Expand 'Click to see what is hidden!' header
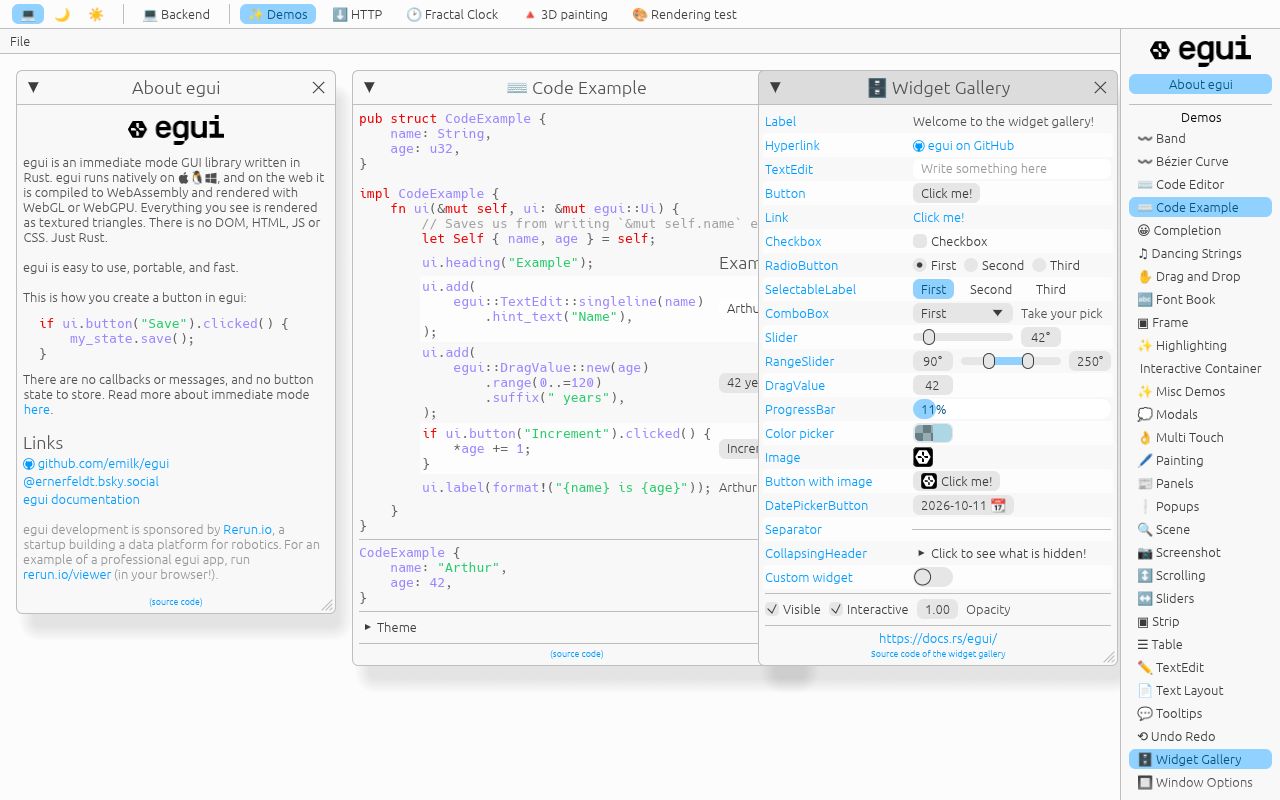This screenshot has height=800, width=1280. 1002,553
